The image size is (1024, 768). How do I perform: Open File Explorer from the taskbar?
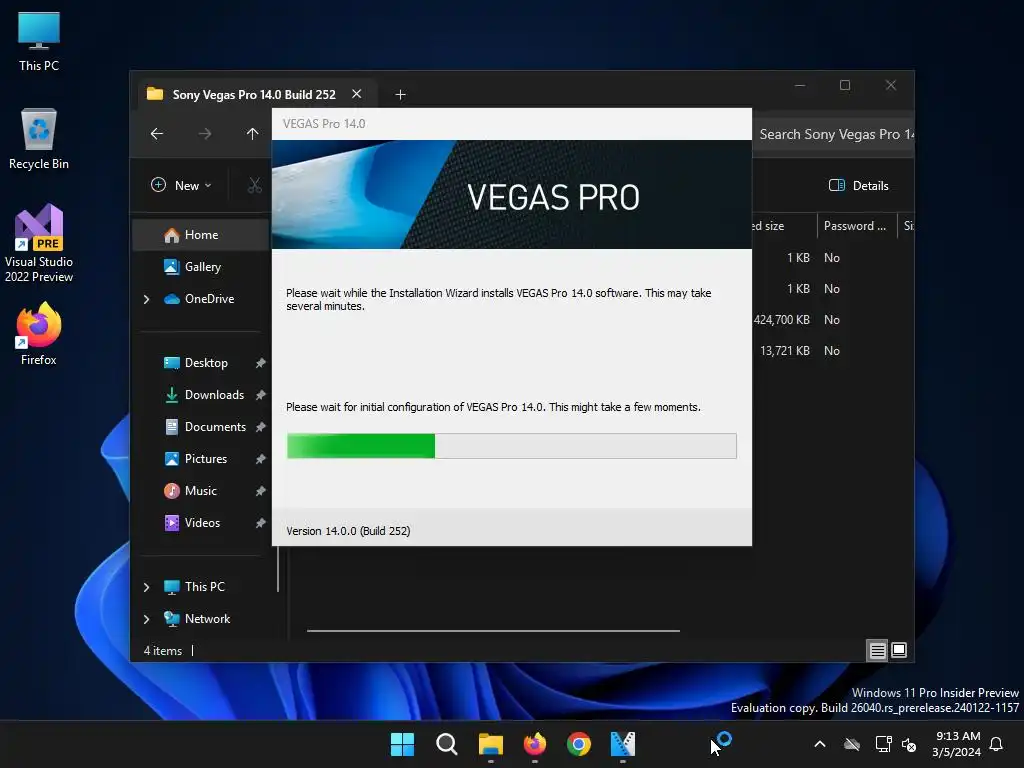[490, 744]
